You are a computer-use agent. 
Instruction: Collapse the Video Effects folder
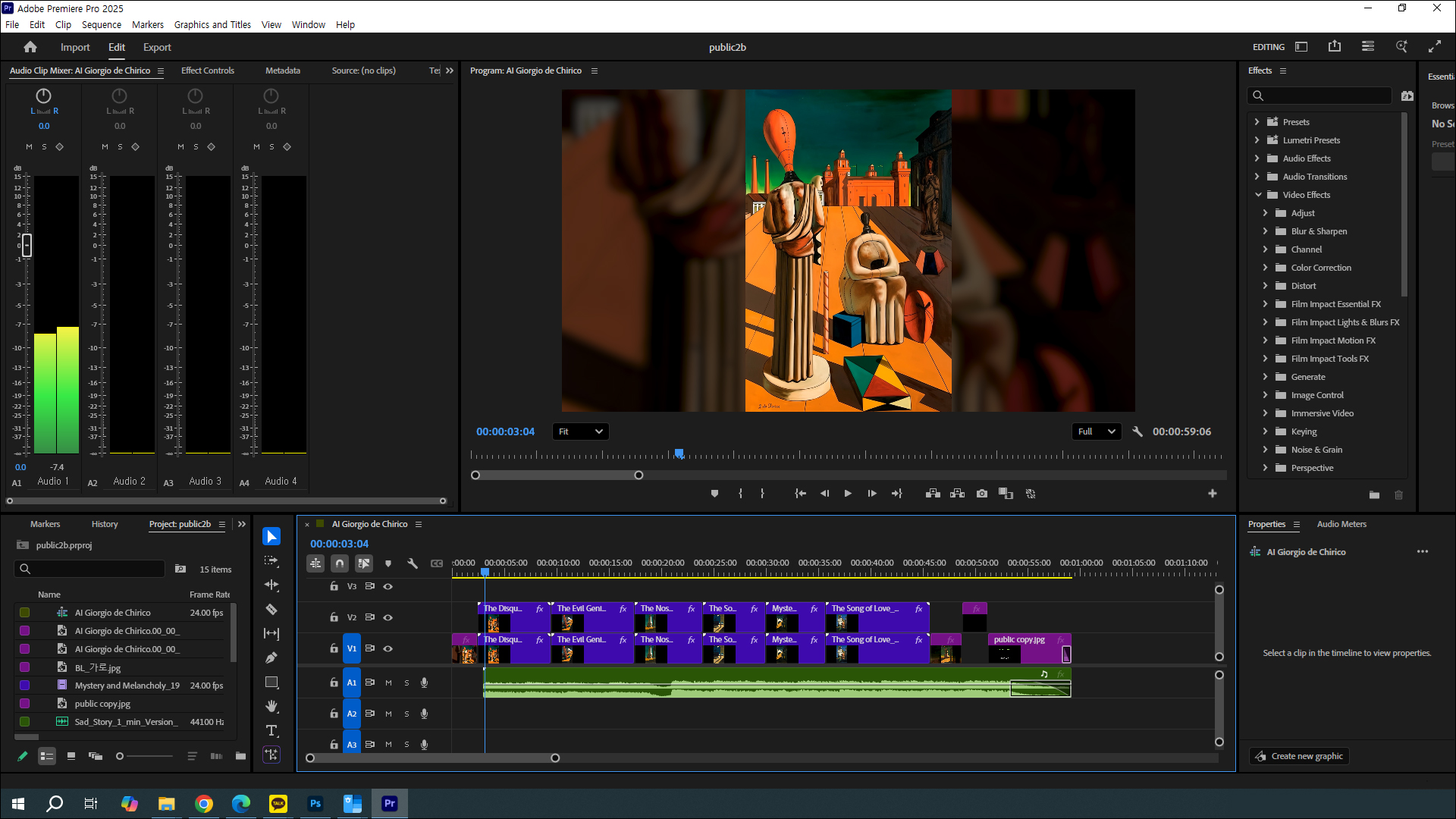1257,195
